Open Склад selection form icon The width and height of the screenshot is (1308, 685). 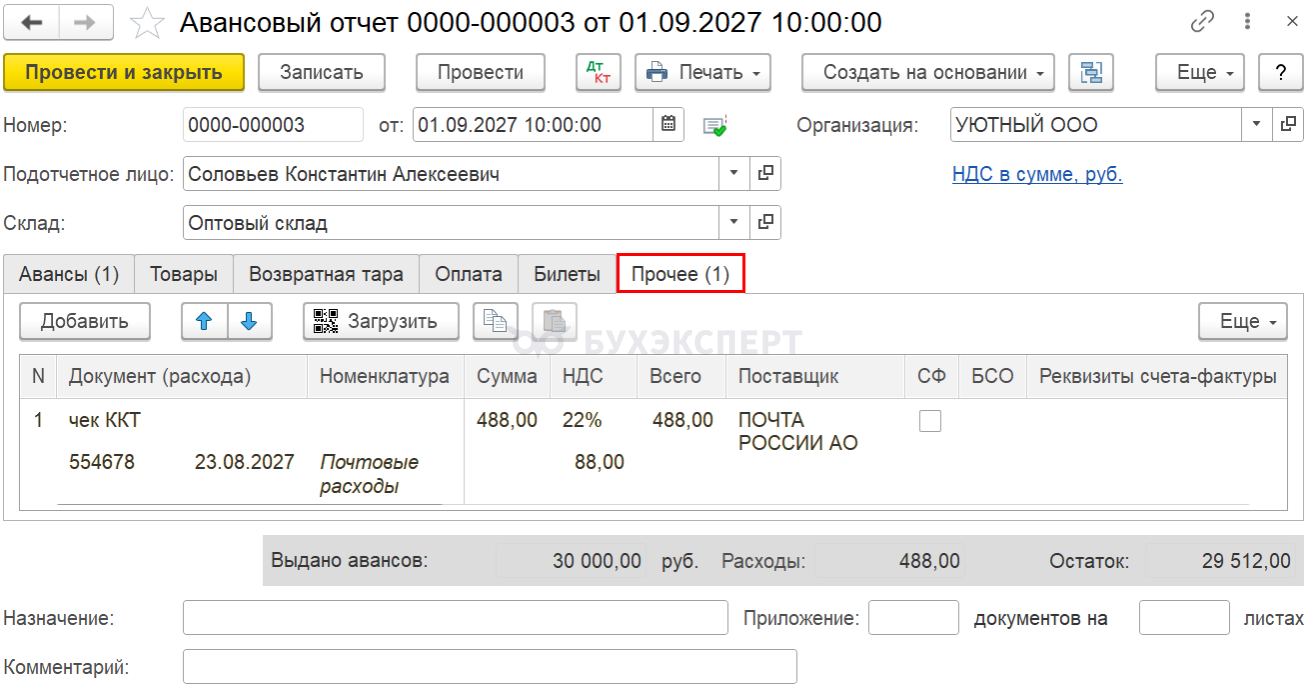coord(766,222)
